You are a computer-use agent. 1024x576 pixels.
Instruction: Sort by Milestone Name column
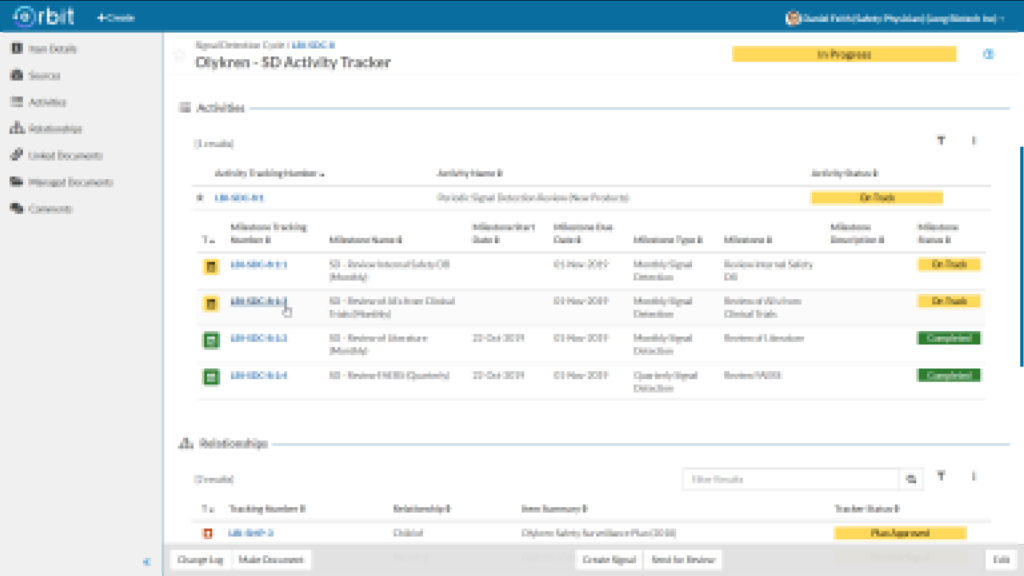pos(366,240)
